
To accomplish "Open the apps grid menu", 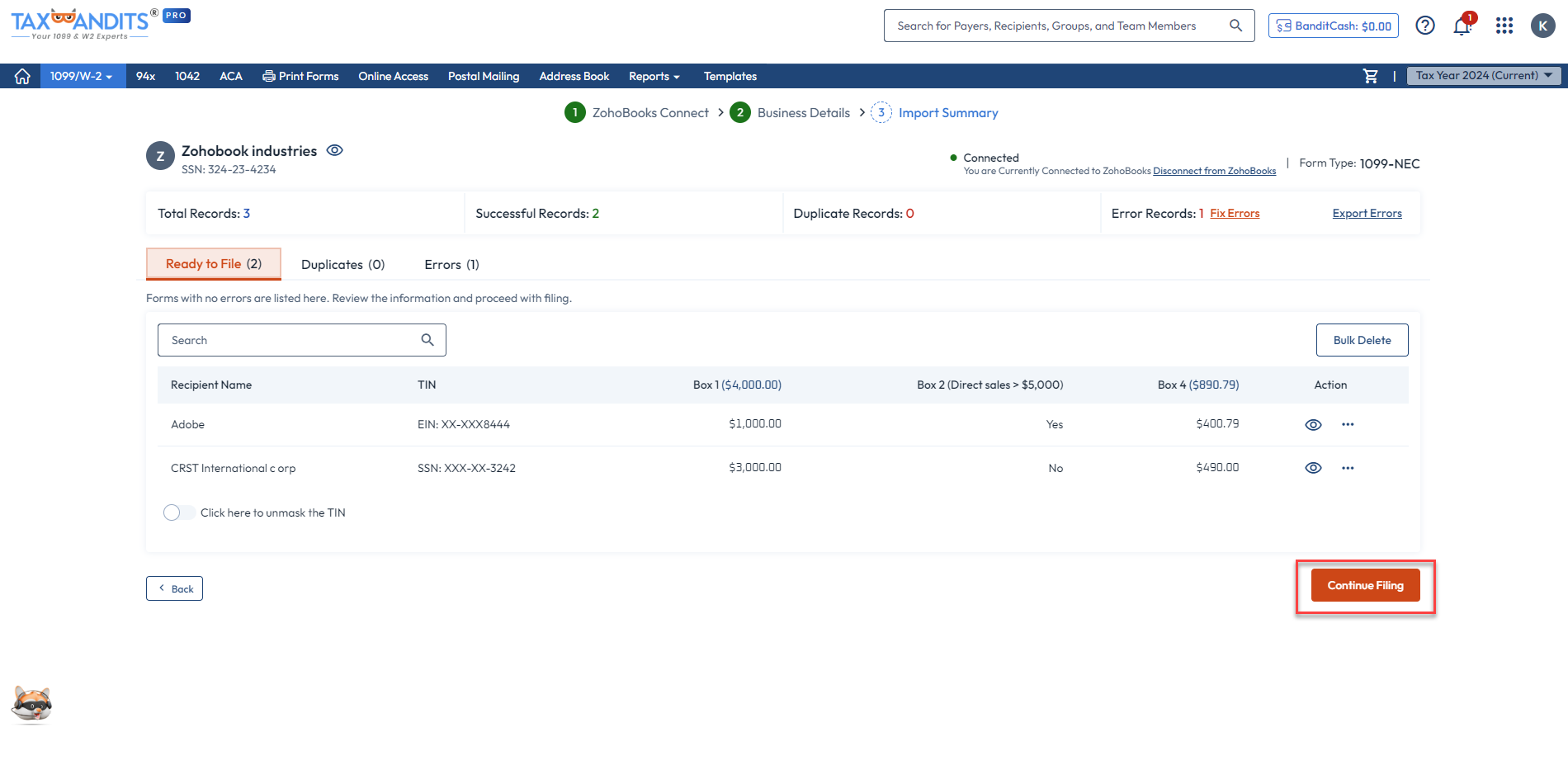I will coord(1504,26).
